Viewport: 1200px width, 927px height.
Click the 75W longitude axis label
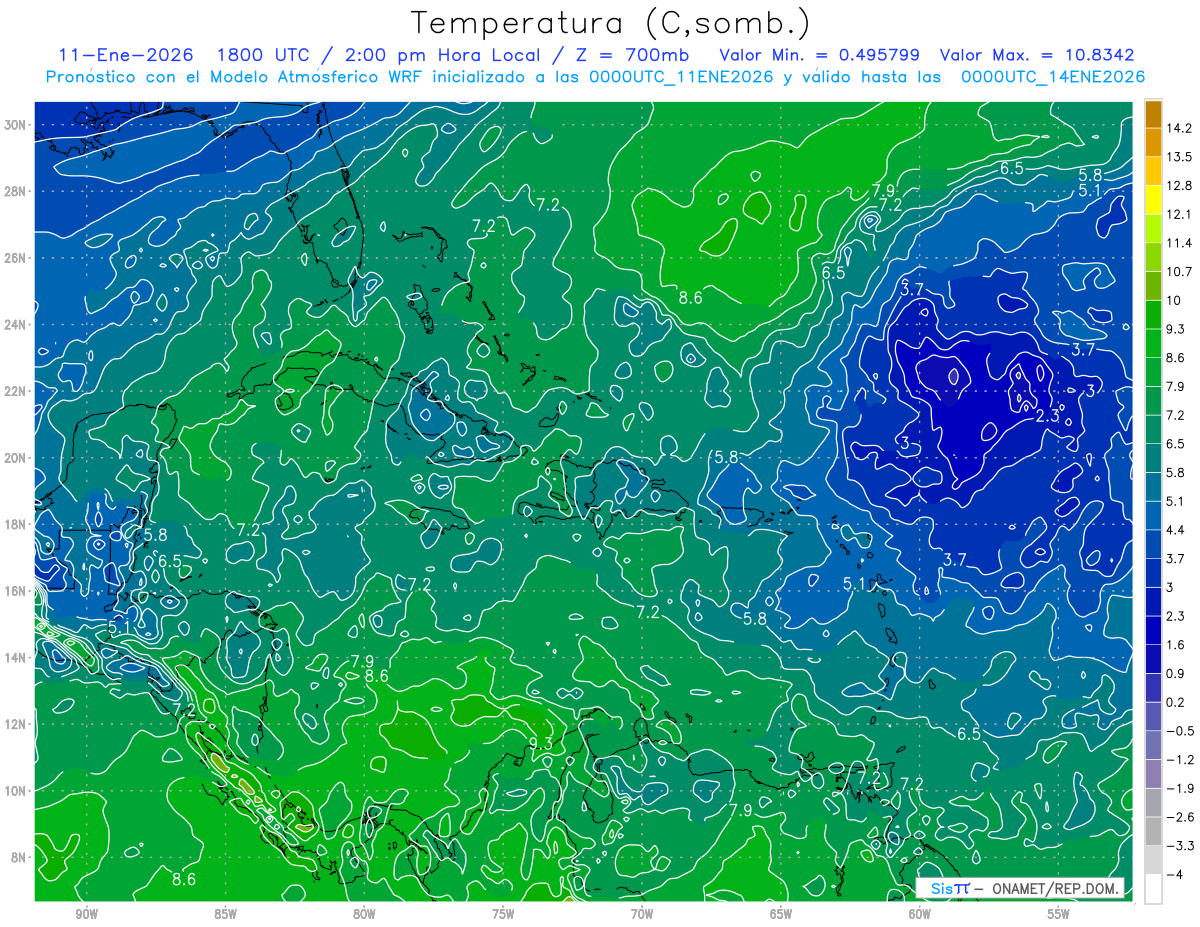click(503, 913)
